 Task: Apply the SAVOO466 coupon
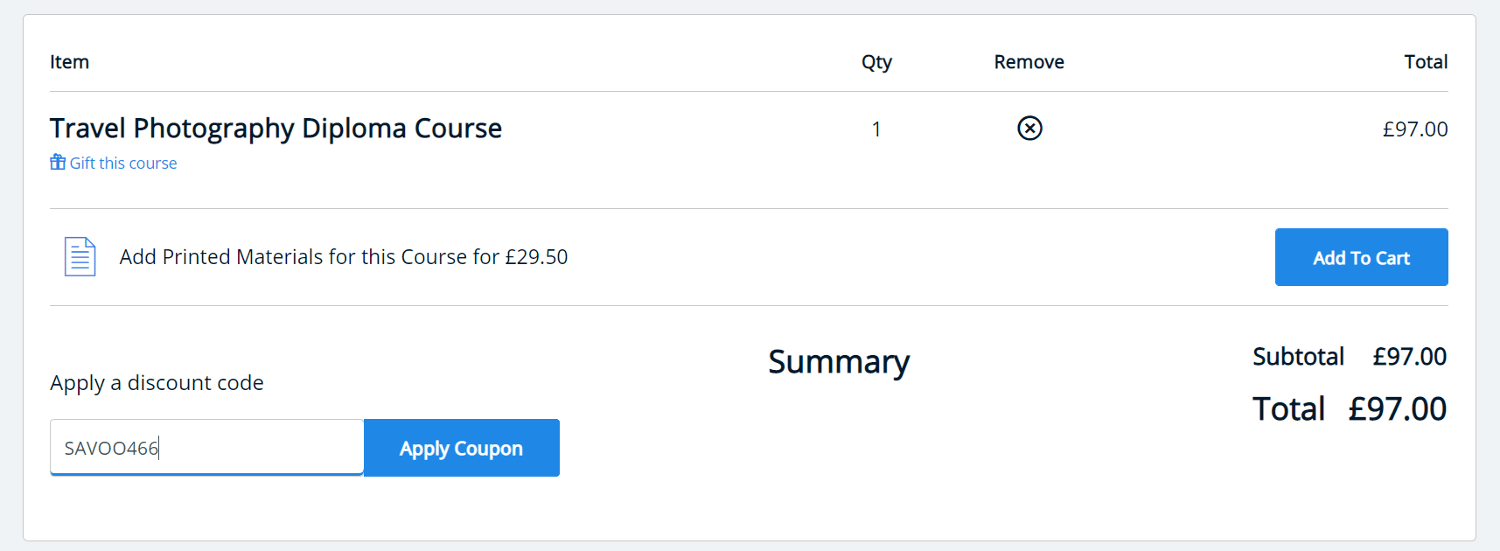coord(461,448)
